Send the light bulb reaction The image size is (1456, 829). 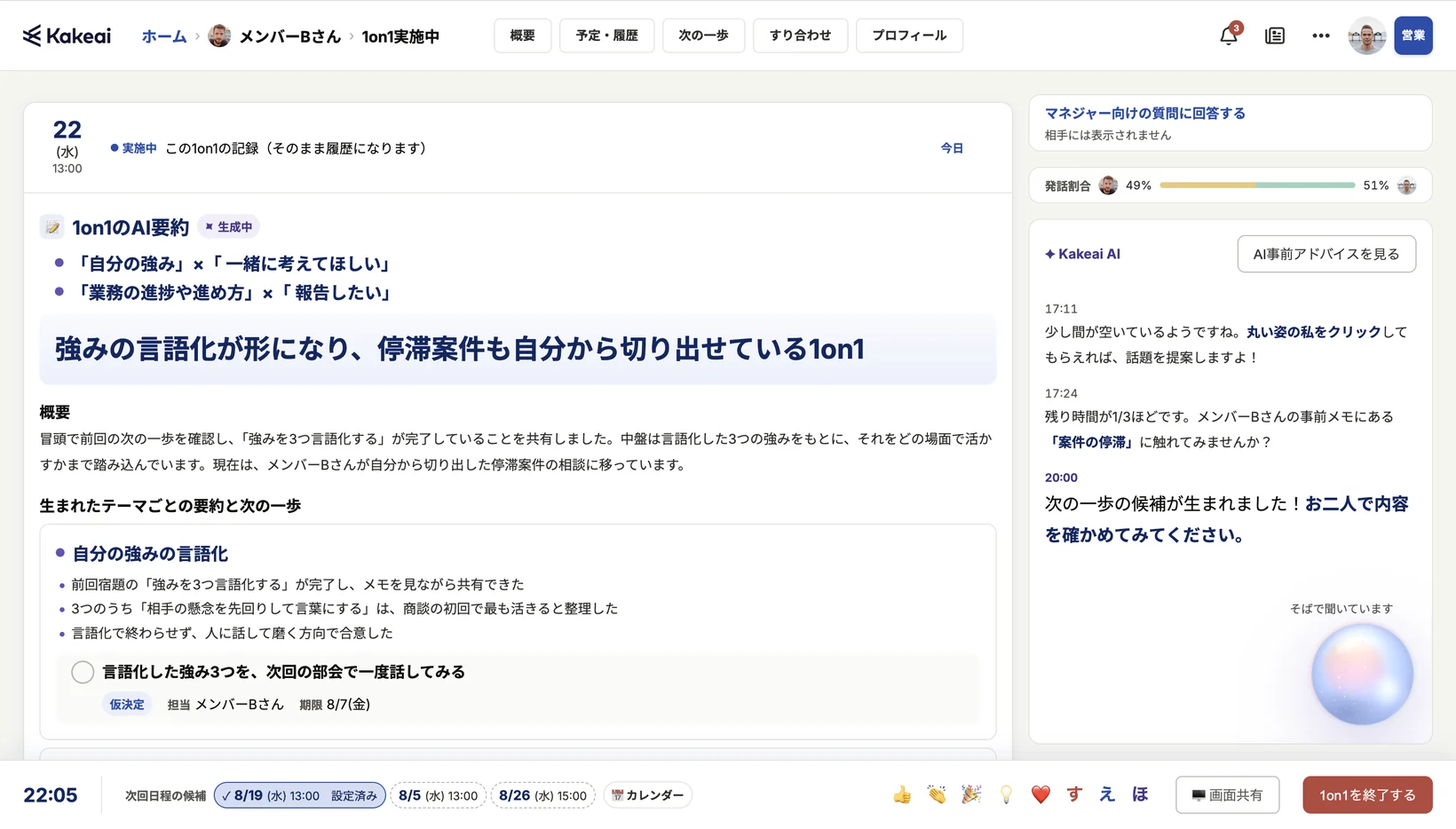coord(1006,794)
